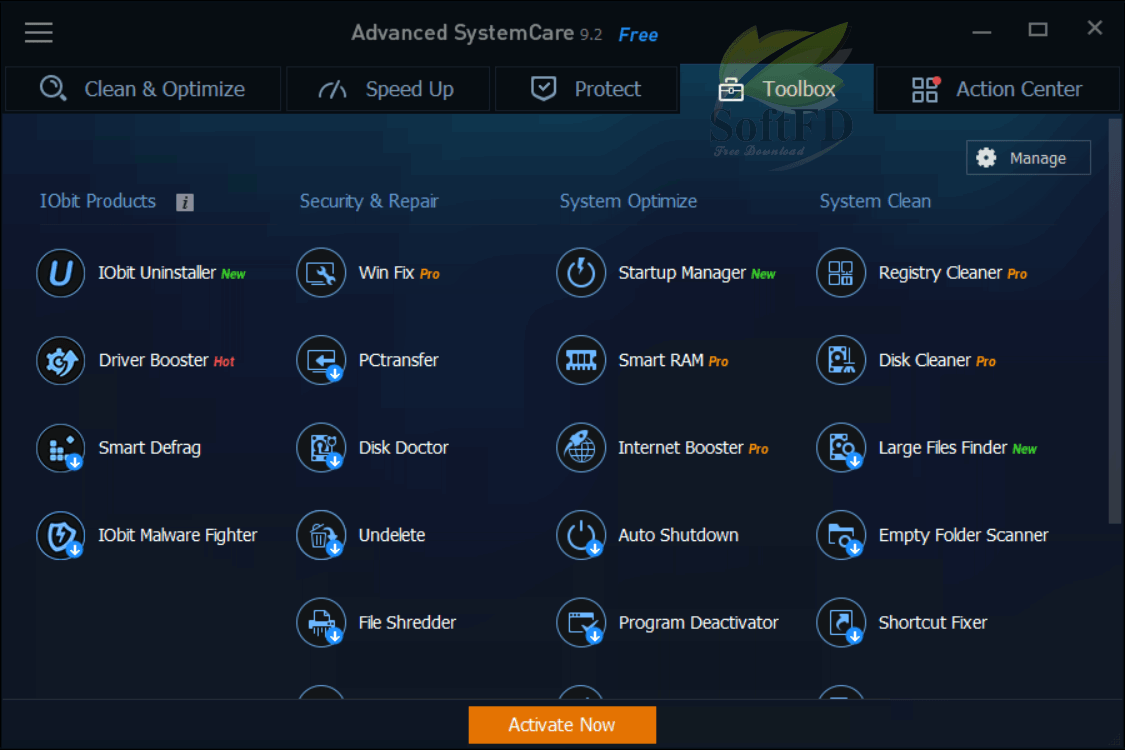Open the IObit Malware Fighter shield icon
The width and height of the screenshot is (1125, 750).
(x=61, y=535)
